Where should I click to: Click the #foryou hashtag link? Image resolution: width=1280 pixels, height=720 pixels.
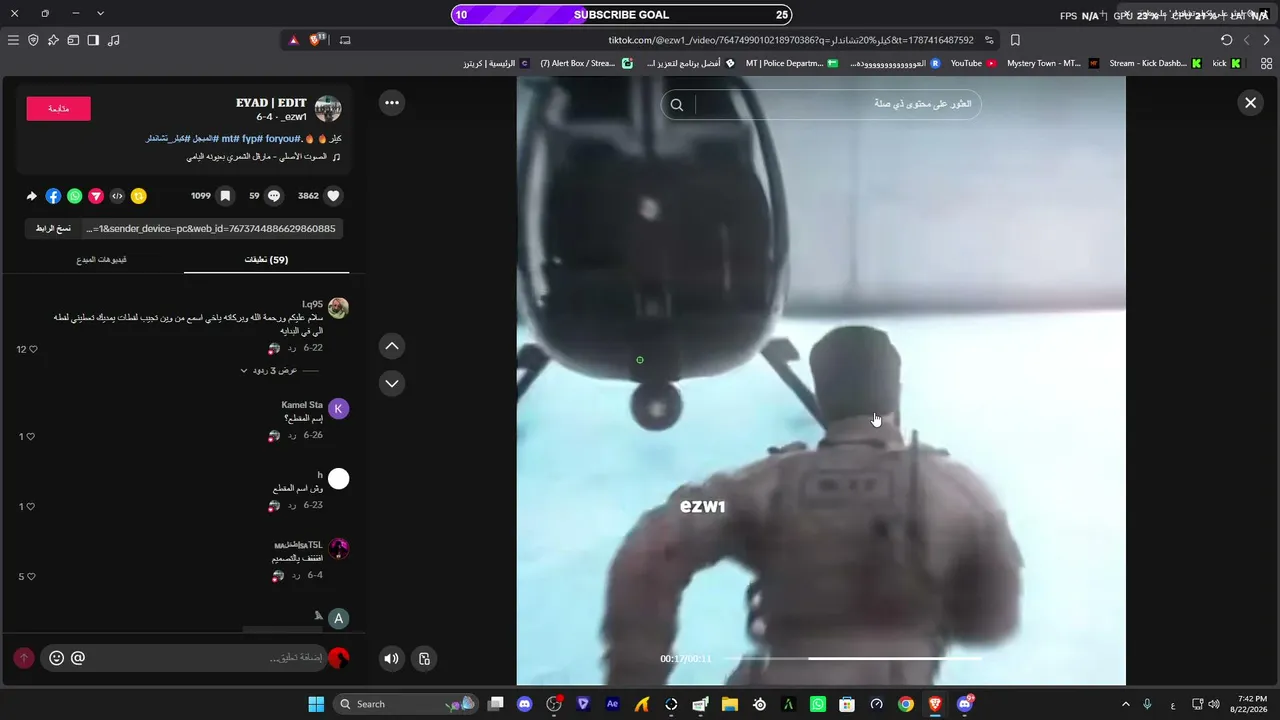tap(282, 139)
